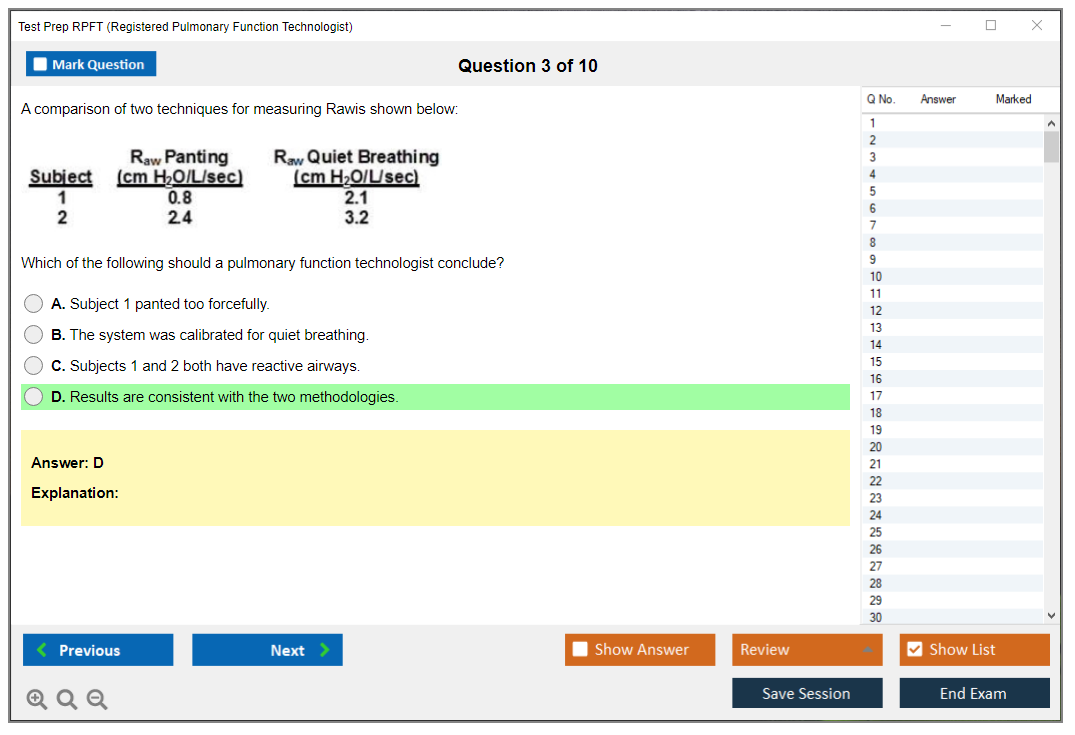
Task: Click the Save Session button
Action: click(807, 693)
